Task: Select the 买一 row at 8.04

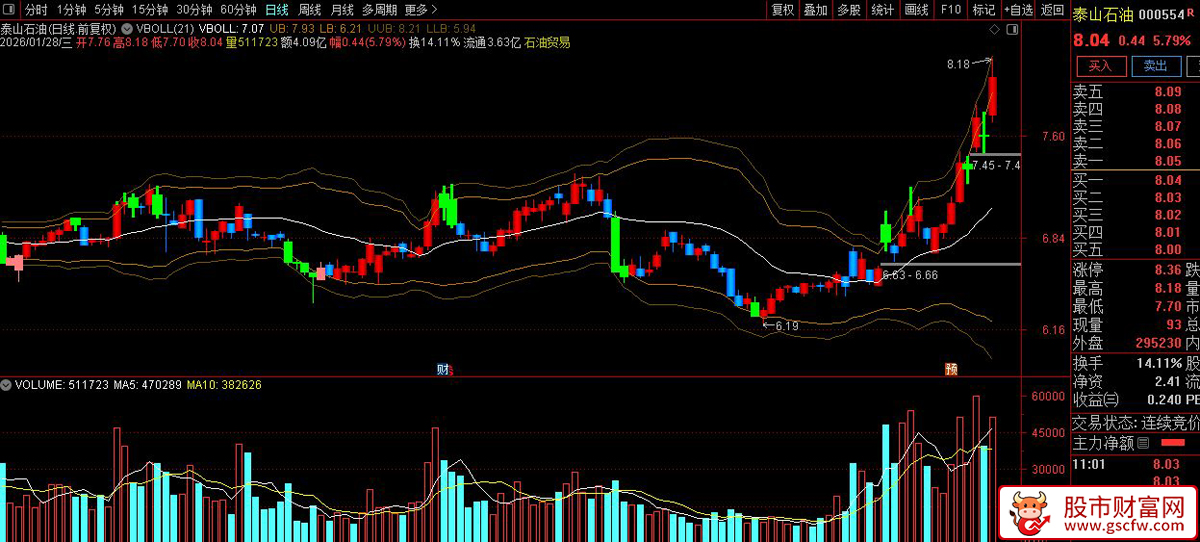Action: coord(1135,180)
